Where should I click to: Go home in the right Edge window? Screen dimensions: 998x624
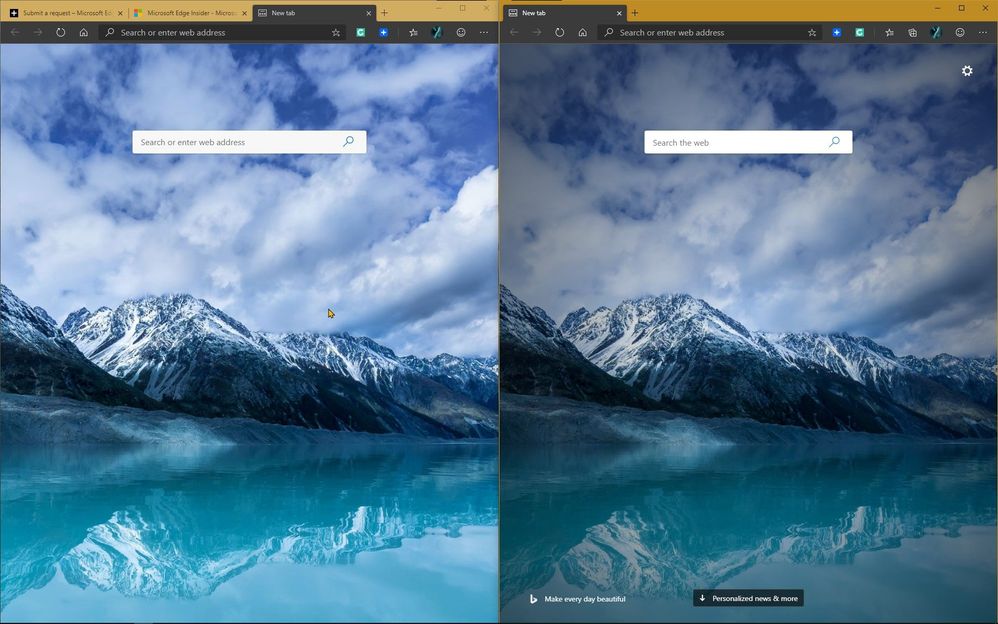click(582, 32)
